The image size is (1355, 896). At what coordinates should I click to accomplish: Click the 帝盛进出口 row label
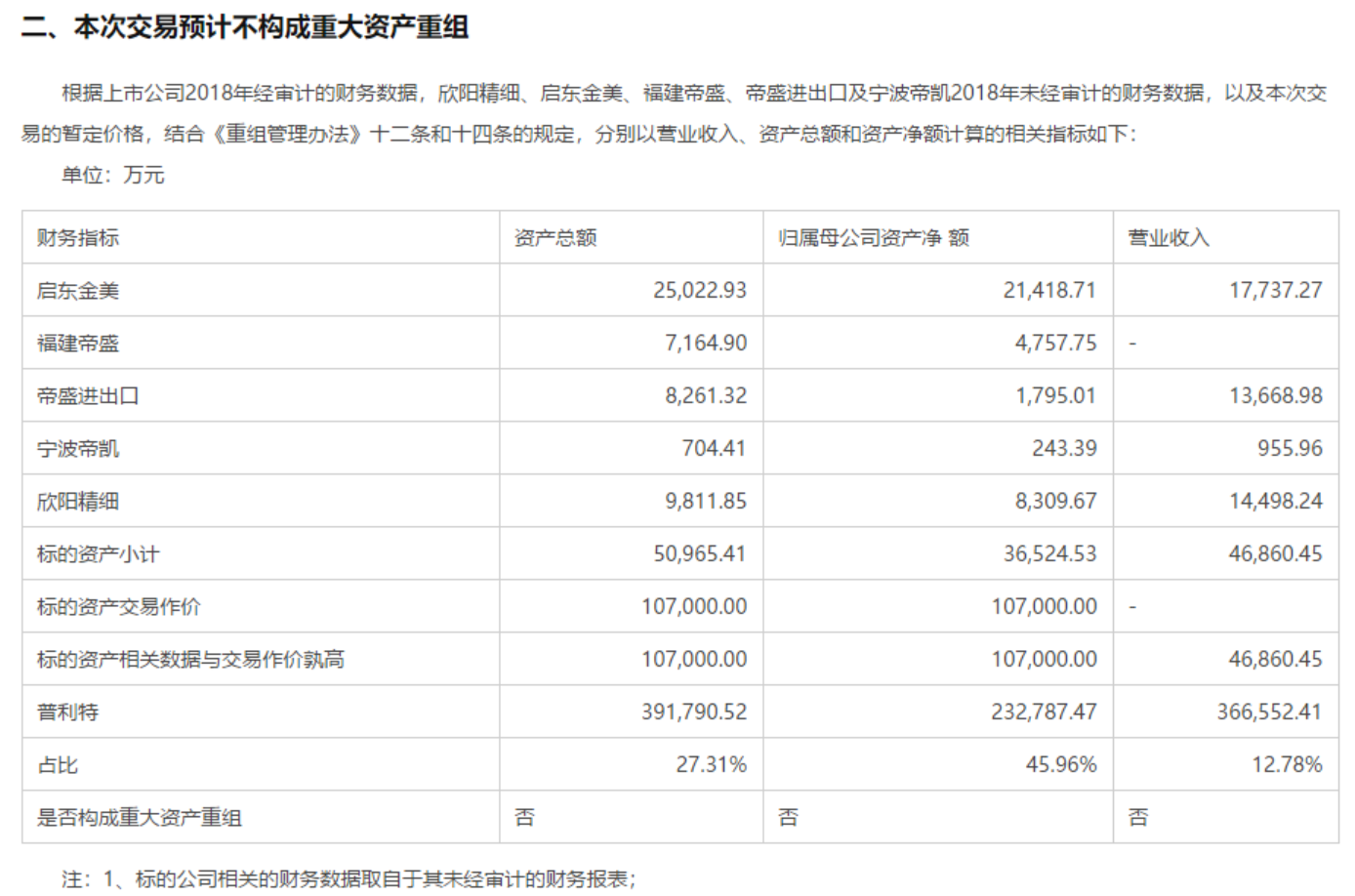[x=88, y=395]
